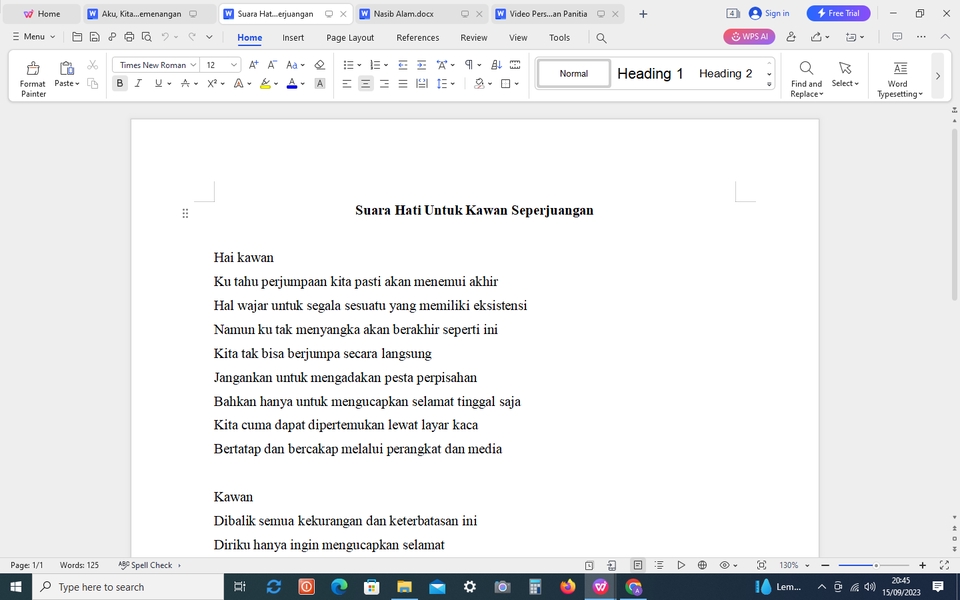Toggle Print Layout view in status bar

pyautogui.click(x=637, y=565)
